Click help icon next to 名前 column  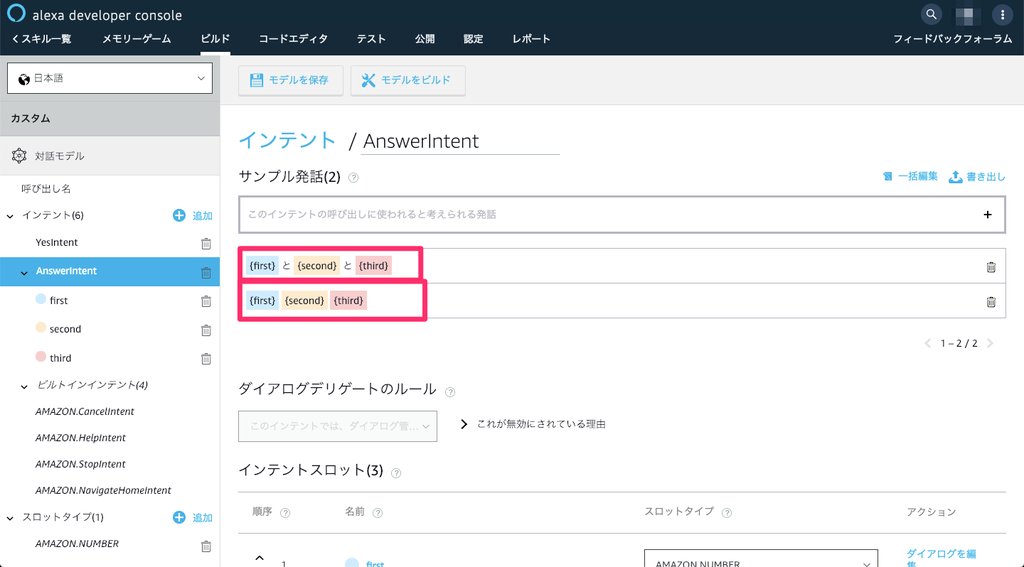[377, 513]
